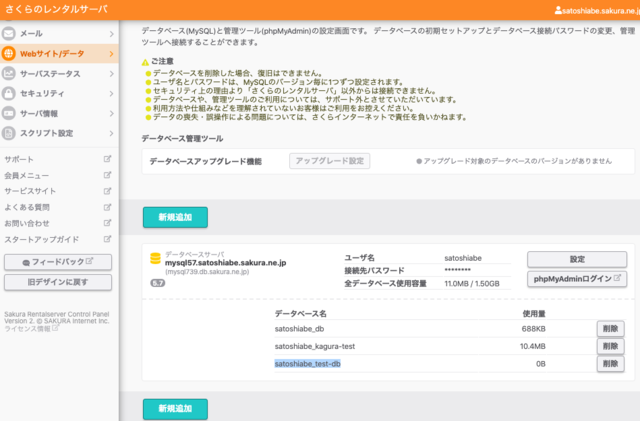The image size is (640, 421).
Task: Click the 5.7 version badge
Action: [x=158, y=283]
